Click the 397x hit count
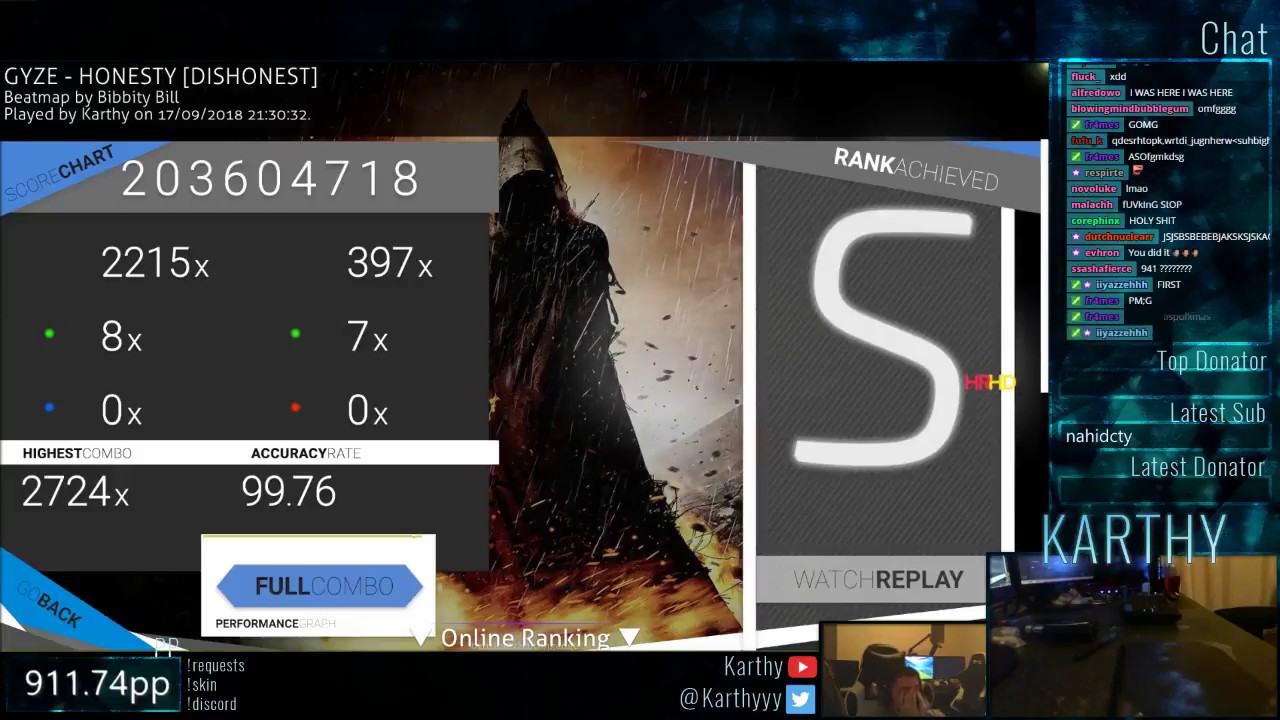1280x720 pixels. (x=390, y=263)
